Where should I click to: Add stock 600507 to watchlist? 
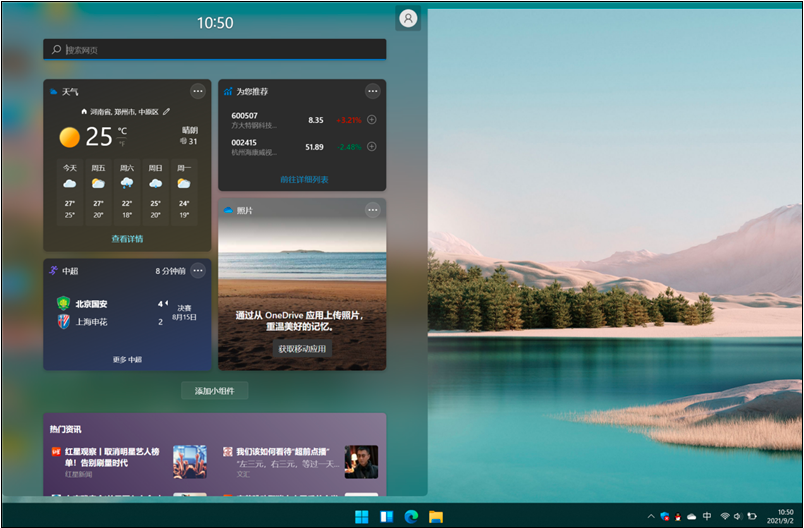(x=372, y=120)
